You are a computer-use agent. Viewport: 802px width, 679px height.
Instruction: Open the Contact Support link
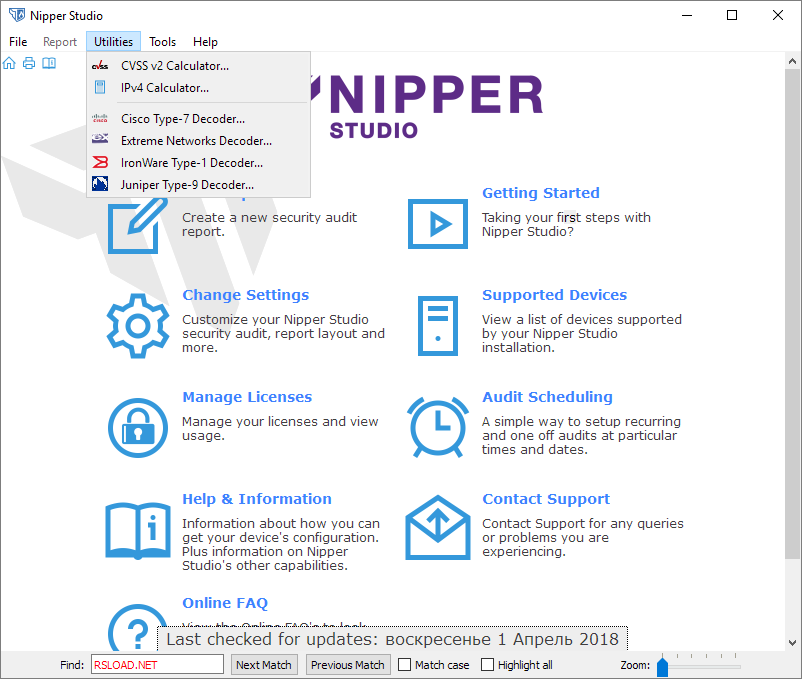click(x=546, y=499)
